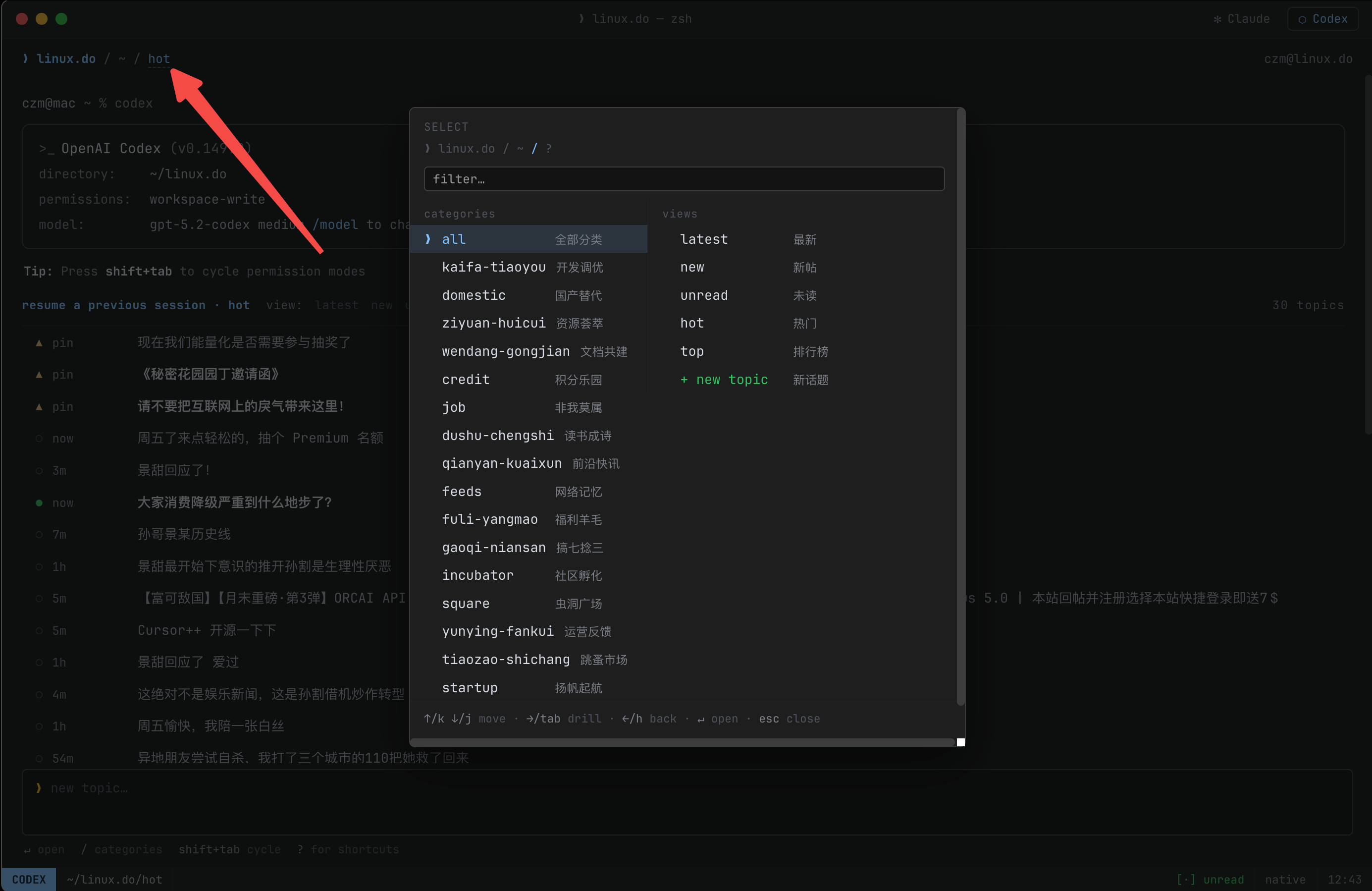Switch to the Codex tab in title bar
This screenshot has height=891, width=1372.
pyautogui.click(x=1322, y=18)
